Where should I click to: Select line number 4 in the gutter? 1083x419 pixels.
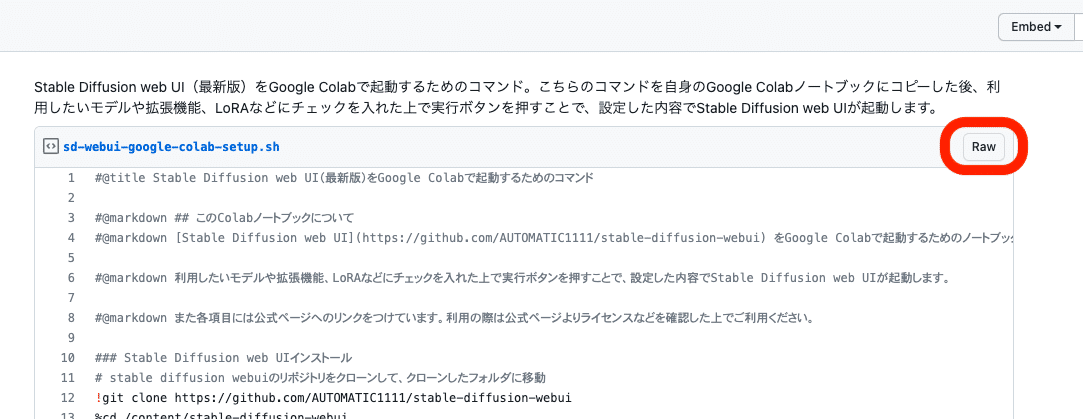point(71,238)
